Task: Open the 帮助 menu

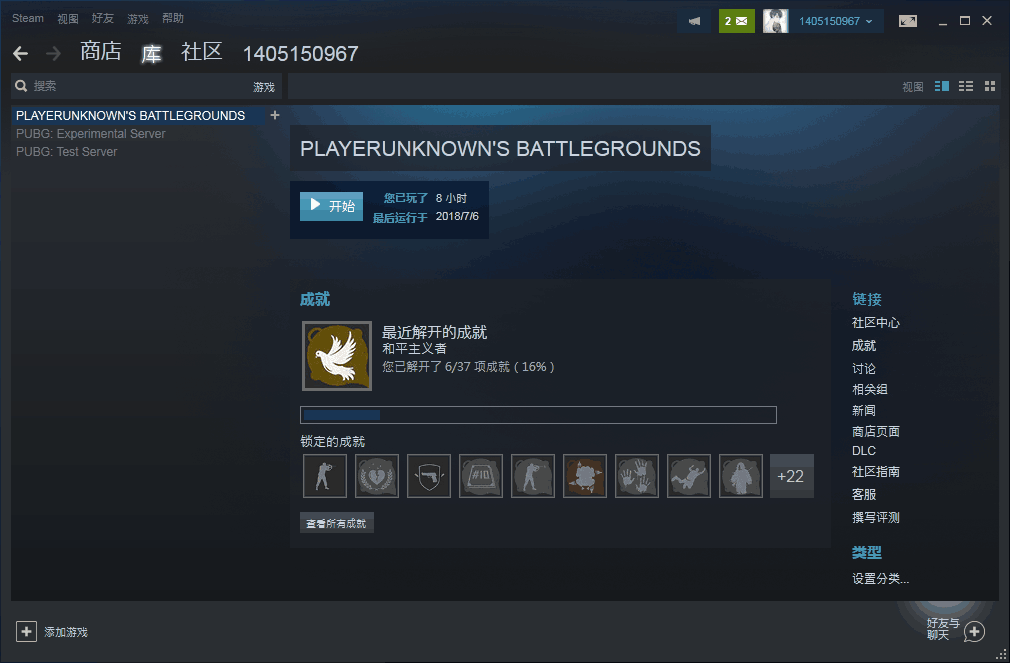Action: click(x=173, y=18)
